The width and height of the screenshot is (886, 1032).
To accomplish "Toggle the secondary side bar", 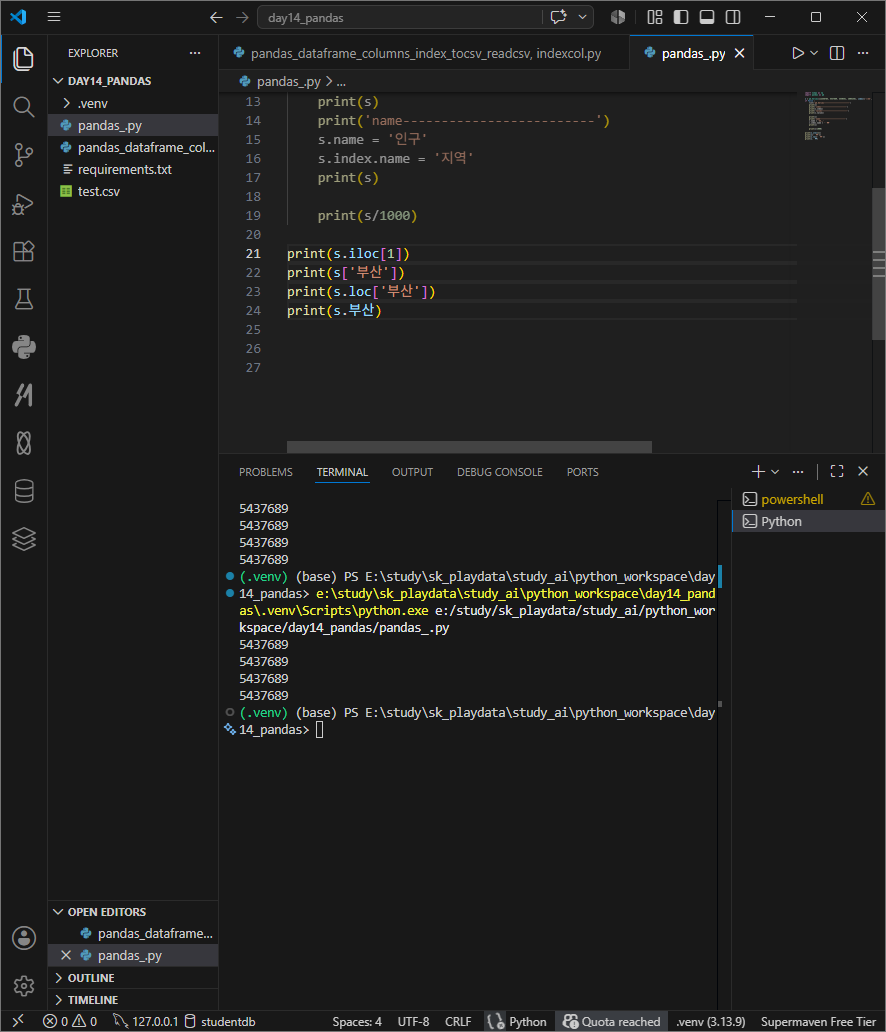I will click(x=733, y=17).
